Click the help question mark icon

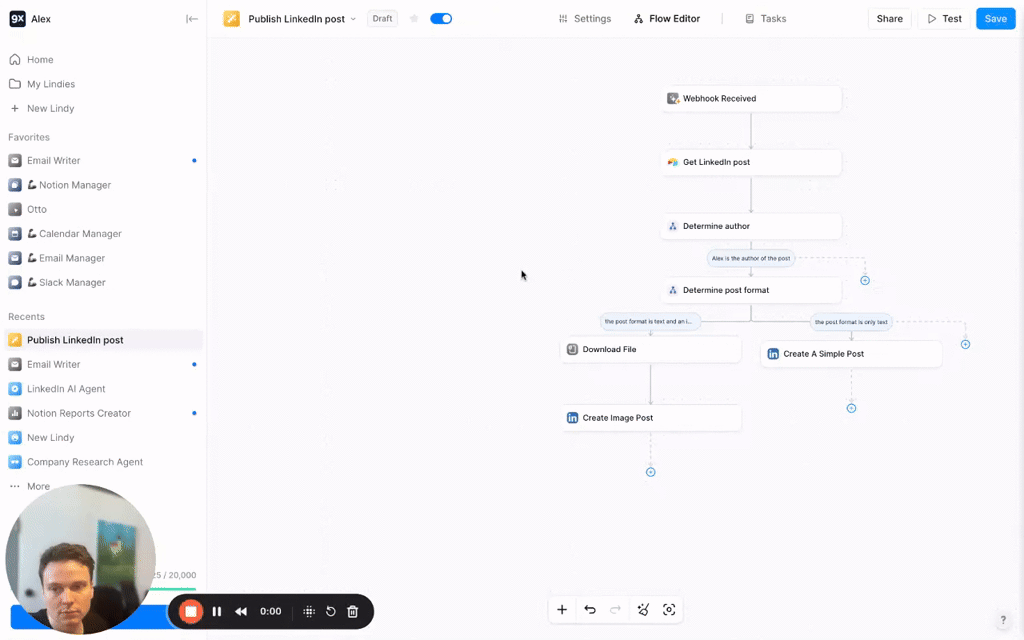pos(1003,620)
